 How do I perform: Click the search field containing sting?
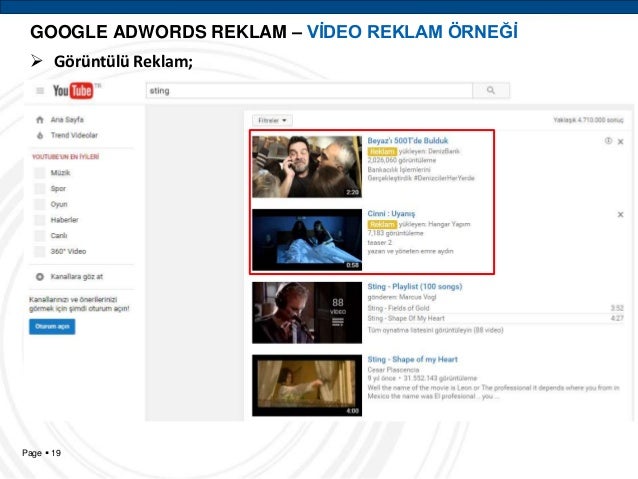pyautogui.click(x=309, y=90)
